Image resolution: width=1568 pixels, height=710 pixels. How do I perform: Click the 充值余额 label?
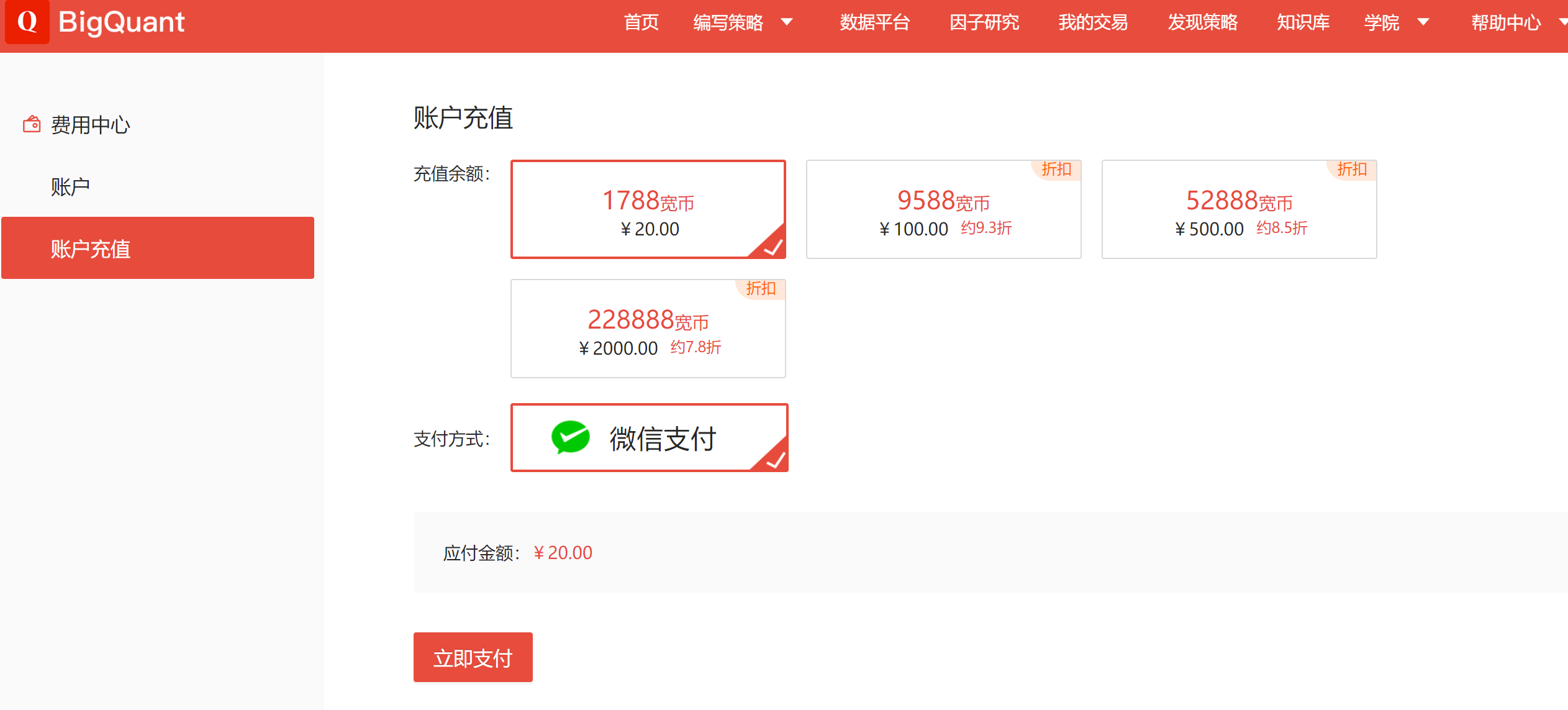(452, 173)
